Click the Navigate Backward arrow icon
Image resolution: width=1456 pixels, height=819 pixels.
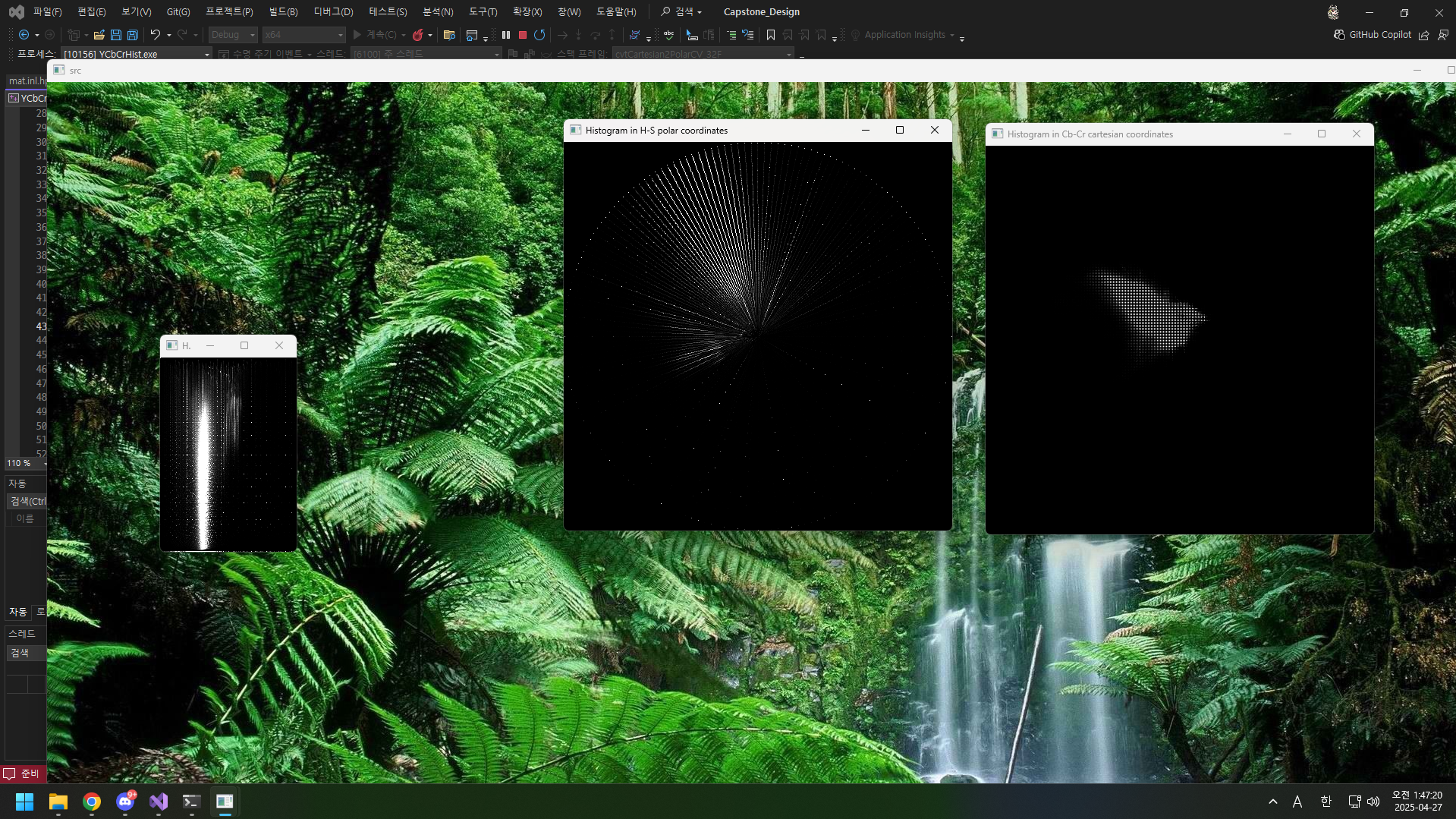(x=24, y=35)
